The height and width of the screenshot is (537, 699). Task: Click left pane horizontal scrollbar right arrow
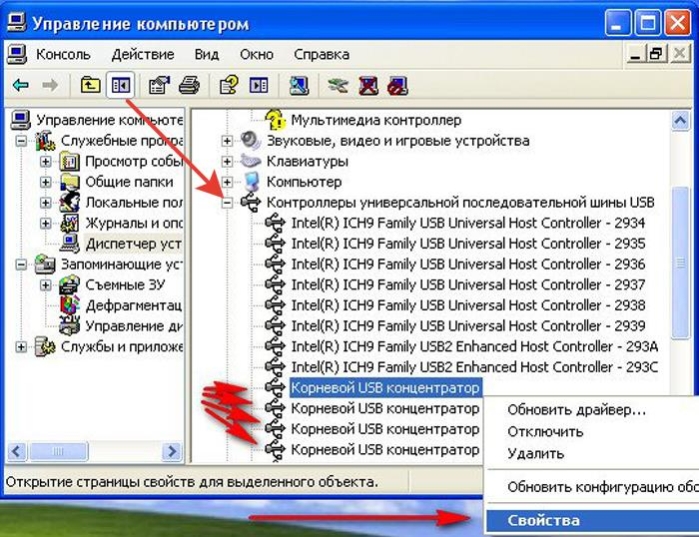(x=172, y=451)
